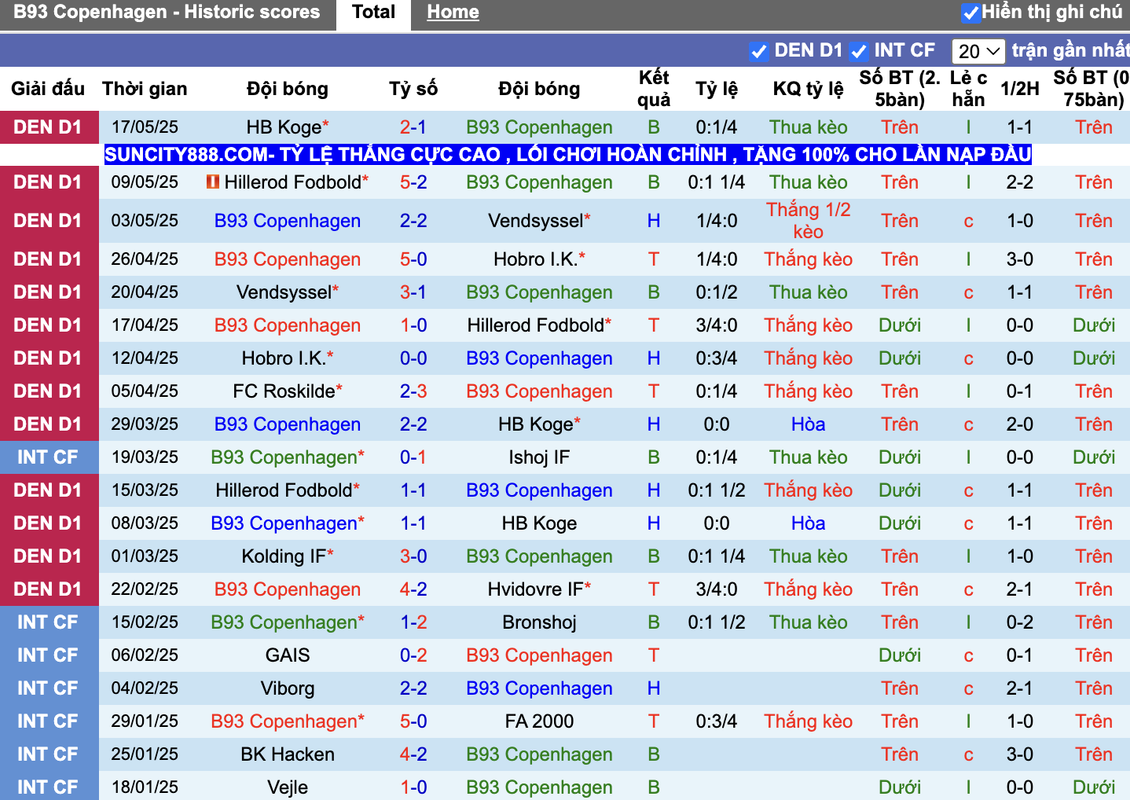Click Viborg team name

pyautogui.click(x=287, y=689)
